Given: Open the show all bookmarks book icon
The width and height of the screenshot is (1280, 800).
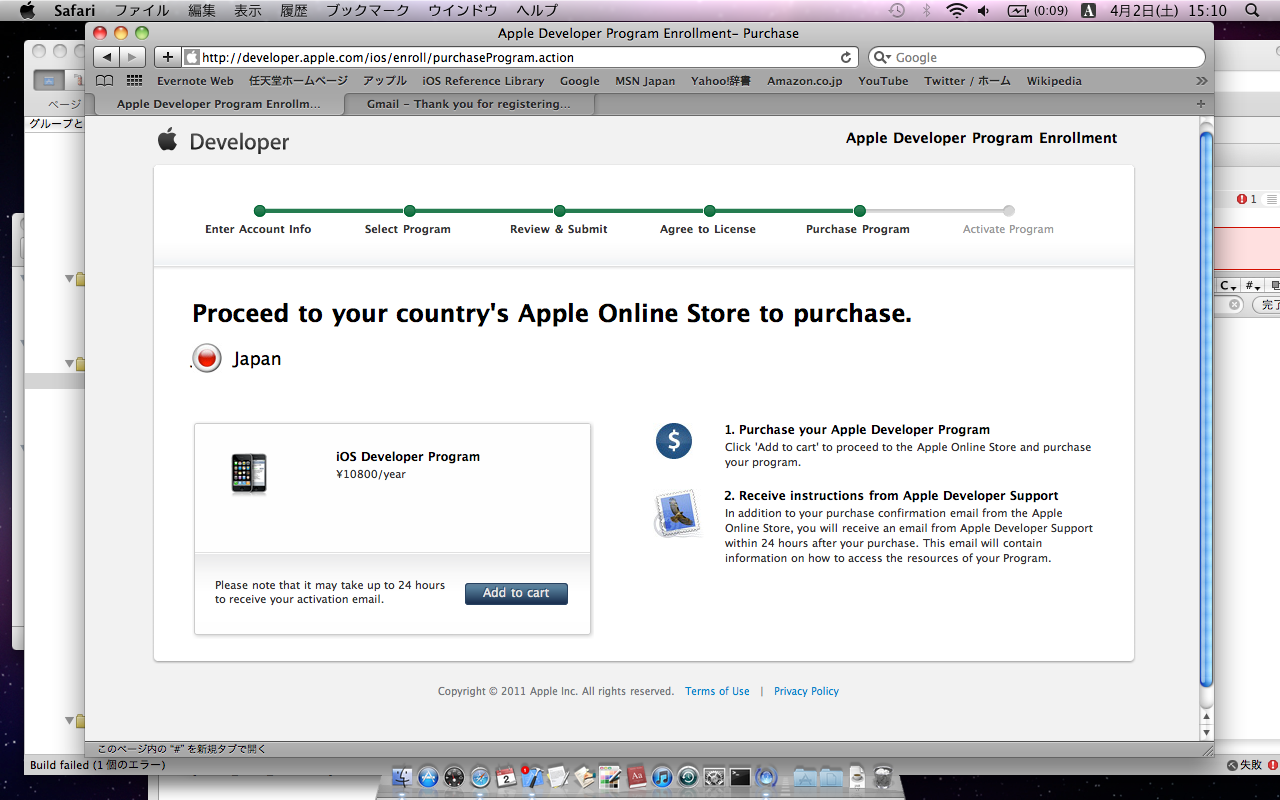Looking at the screenshot, I should (x=104, y=81).
